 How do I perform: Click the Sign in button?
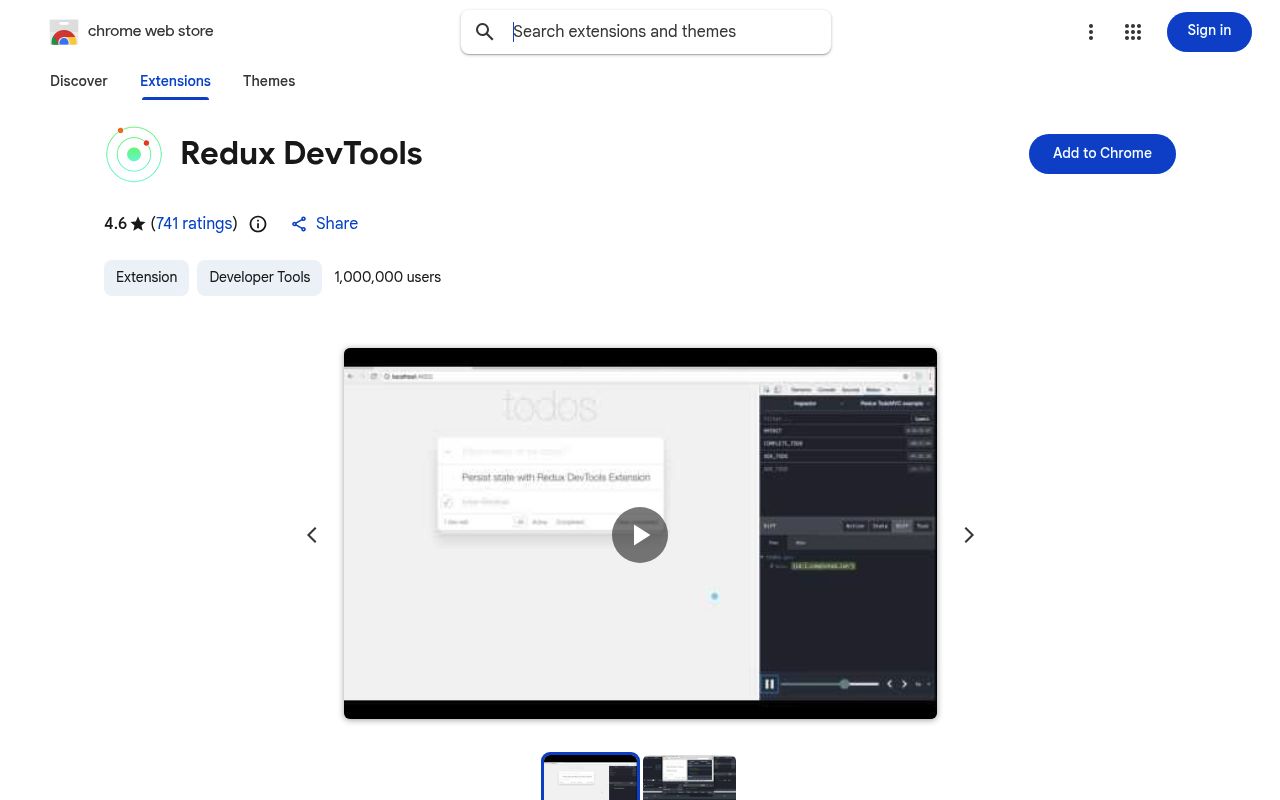coord(1209,31)
